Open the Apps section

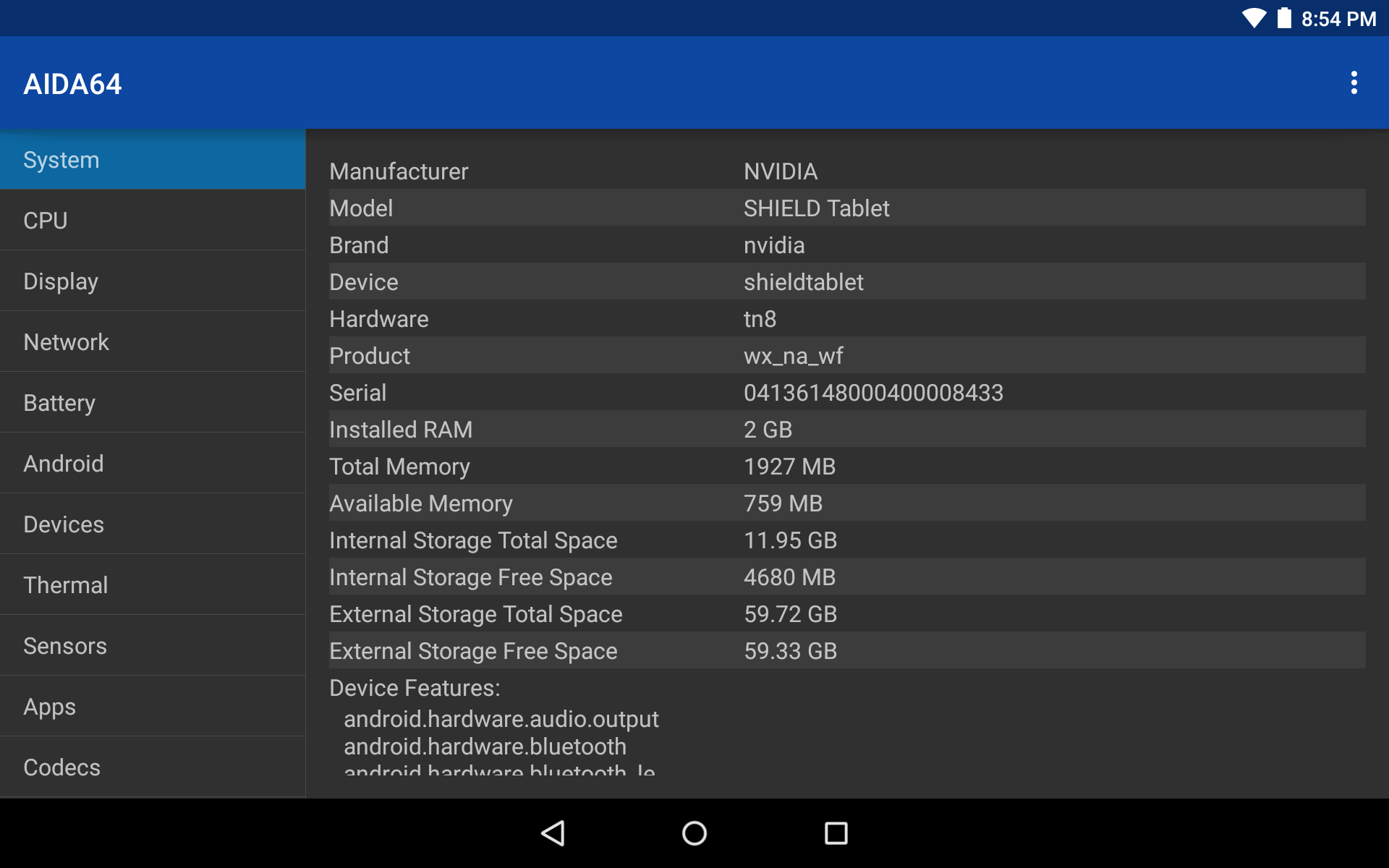(153, 707)
